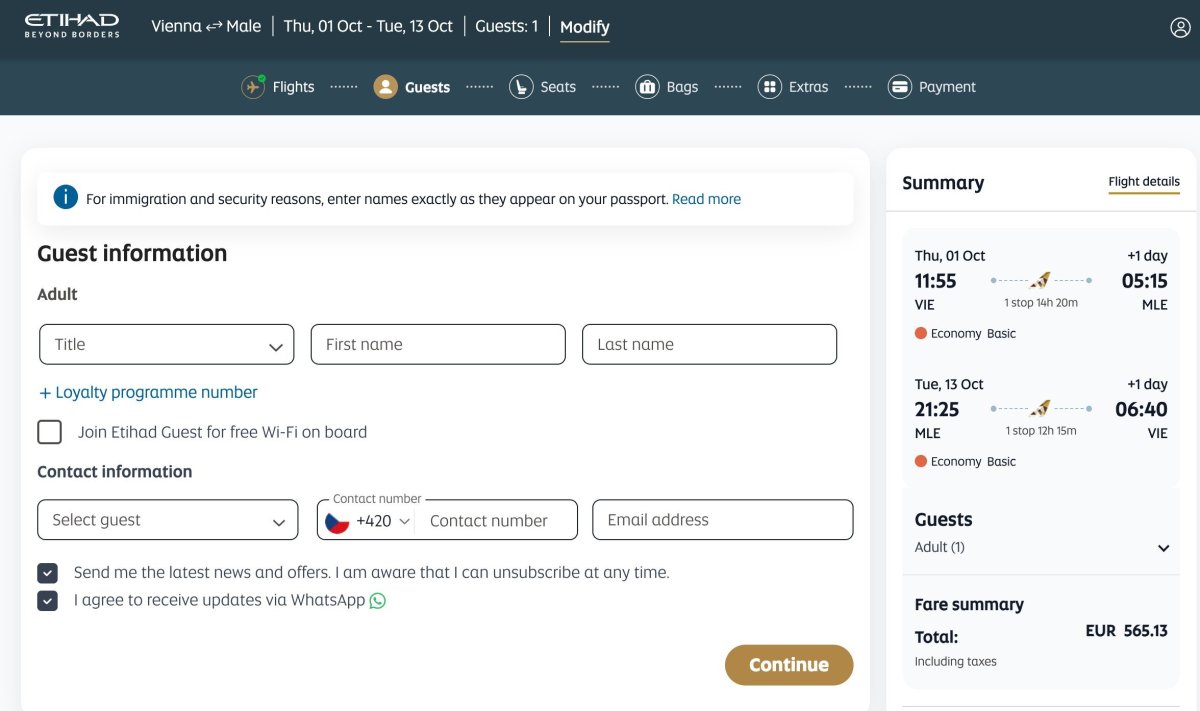This screenshot has height=711, width=1200.
Task: Click the Seats step icon
Action: point(520,87)
